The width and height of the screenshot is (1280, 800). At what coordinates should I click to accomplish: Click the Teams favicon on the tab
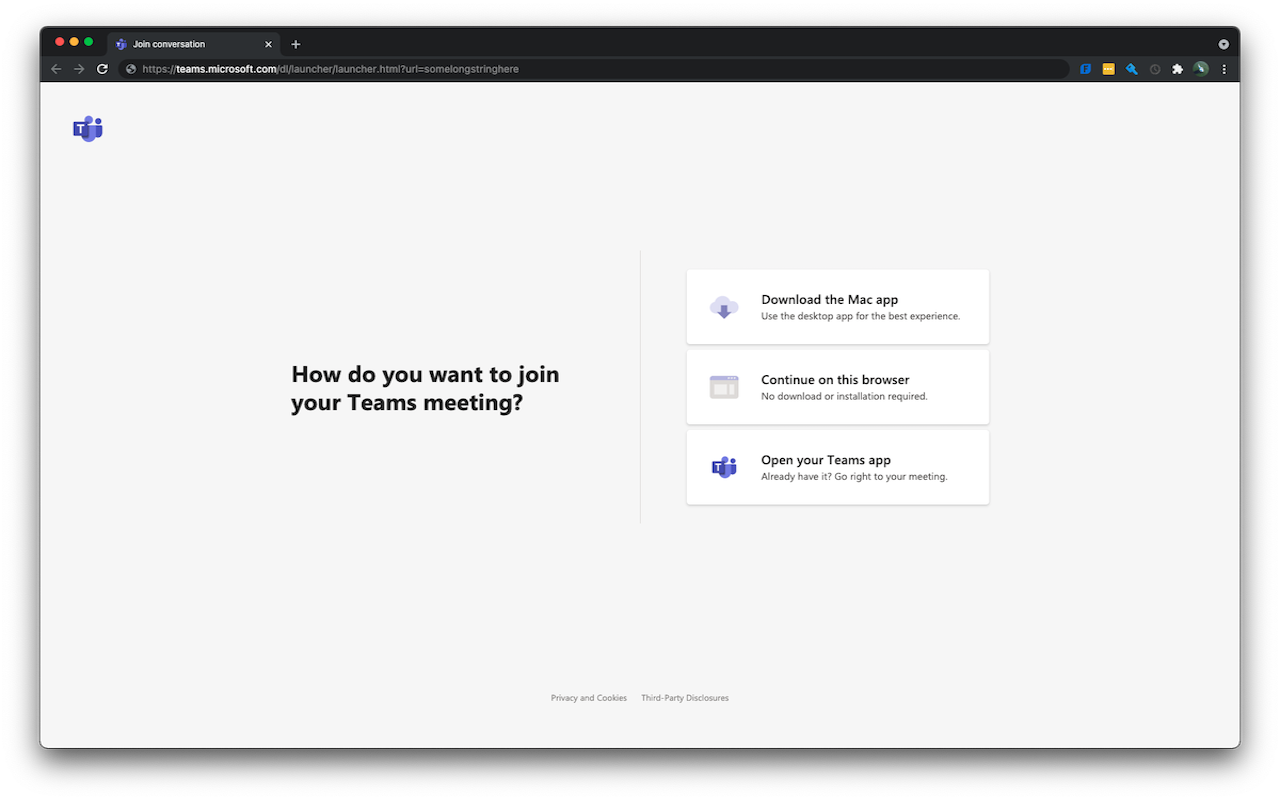[x=121, y=44]
